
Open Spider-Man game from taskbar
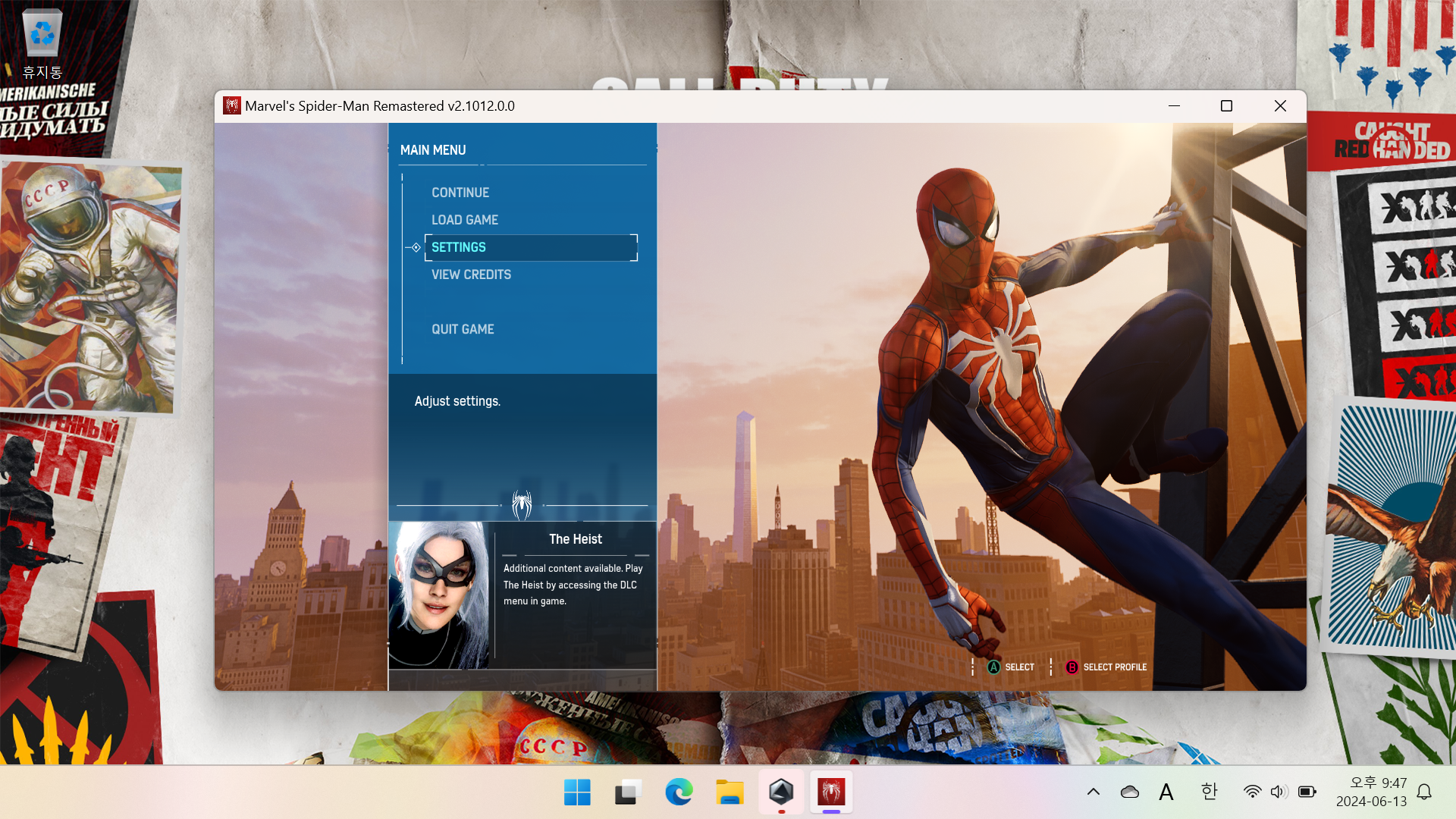coord(831,792)
